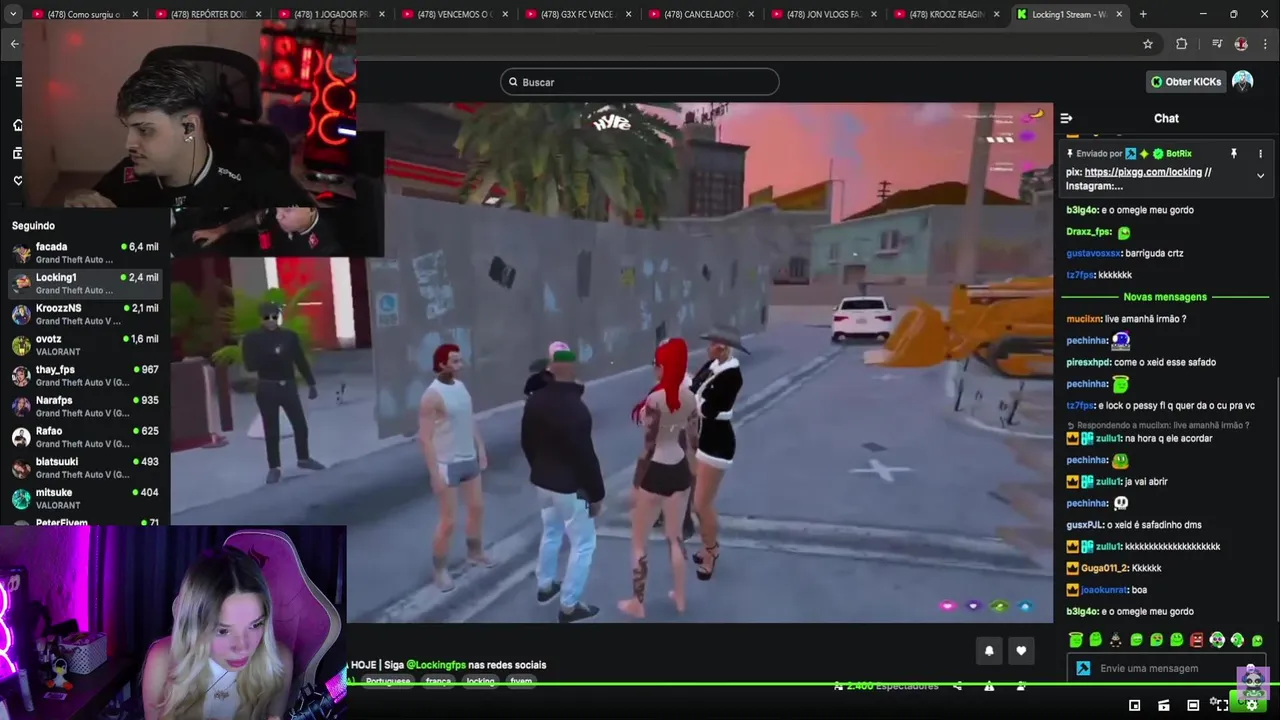Report the stream with warning icon
Image resolution: width=1280 pixels, height=720 pixels.
[x=989, y=686]
